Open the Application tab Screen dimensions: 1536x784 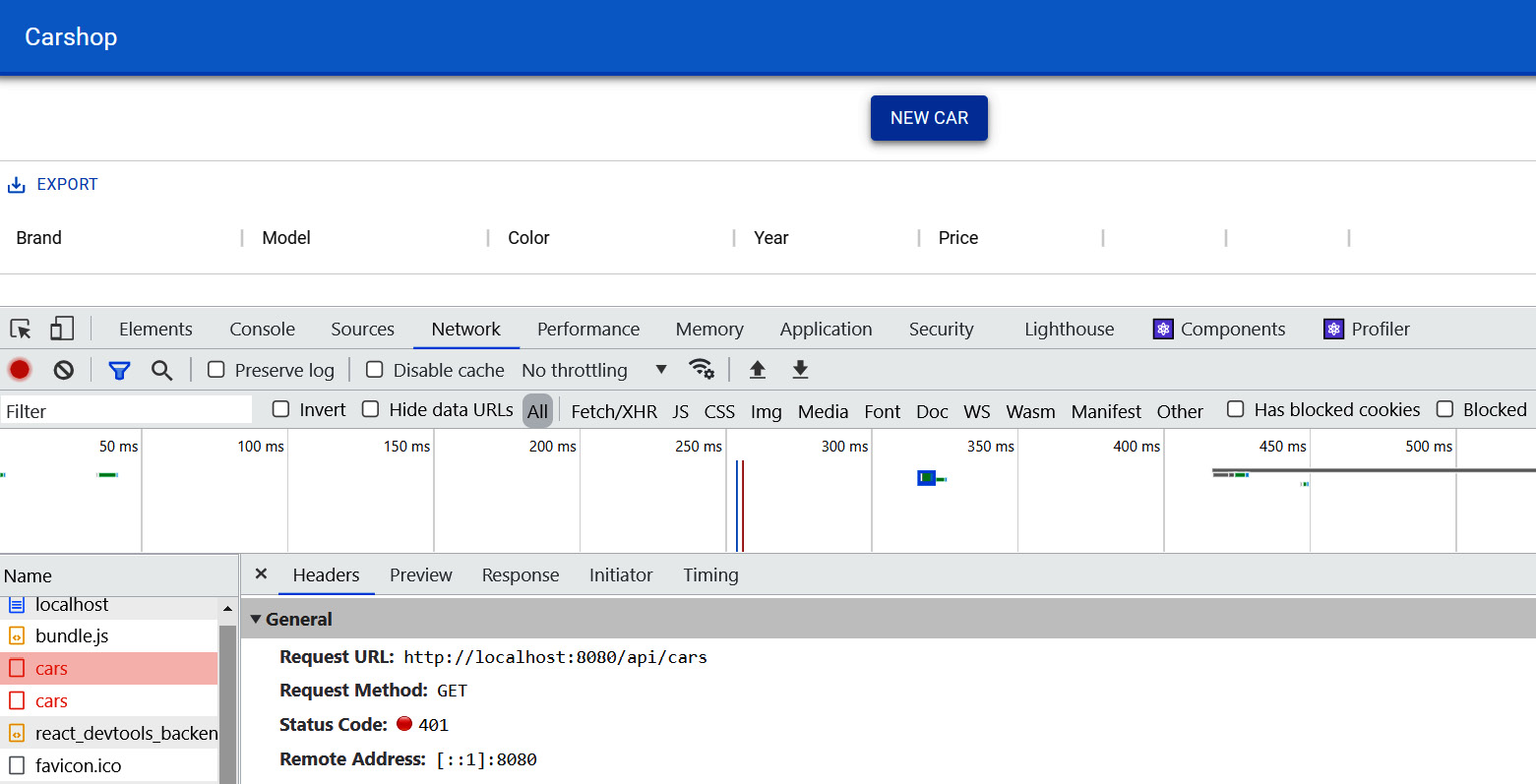click(x=827, y=330)
